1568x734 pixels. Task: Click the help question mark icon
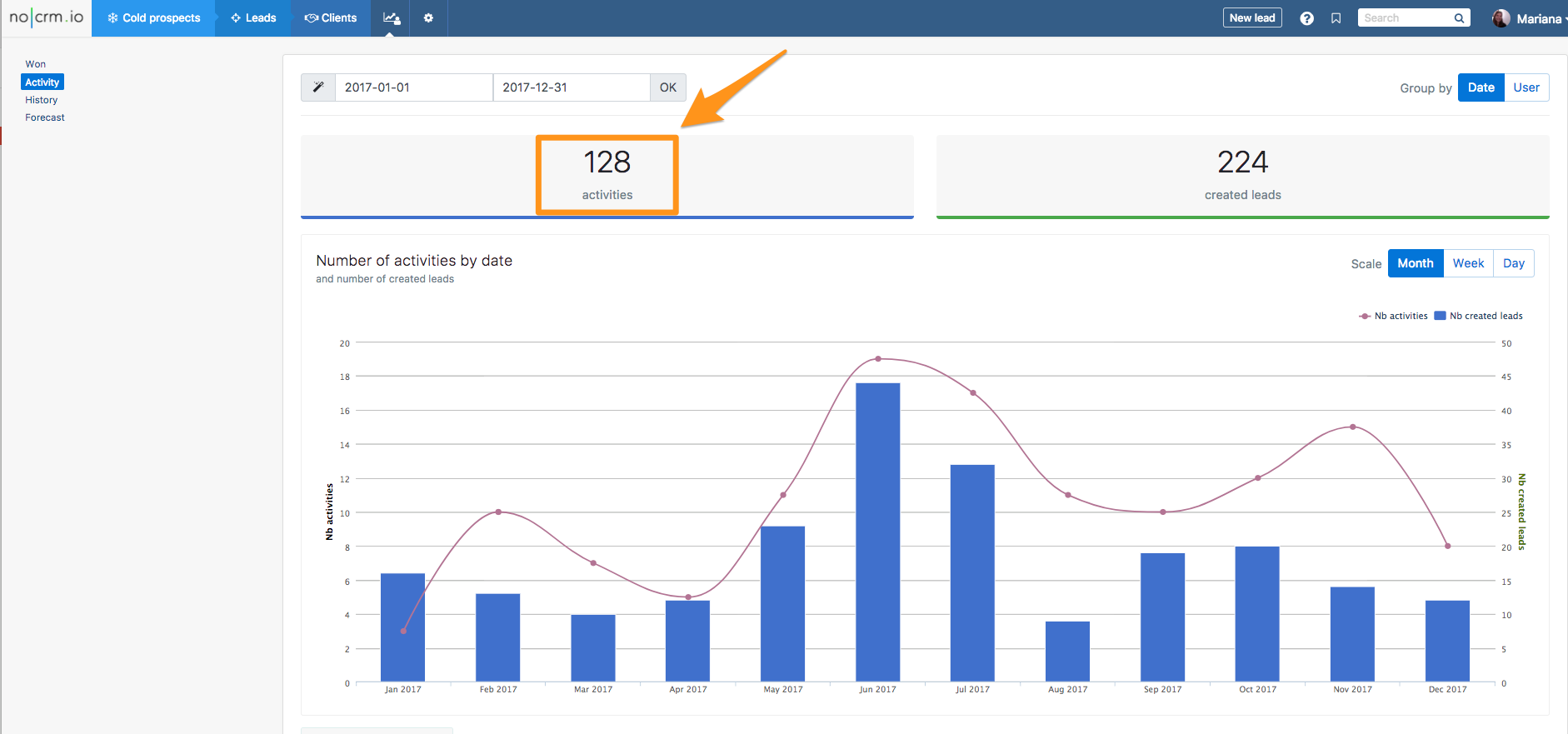tap(1306, 18)
